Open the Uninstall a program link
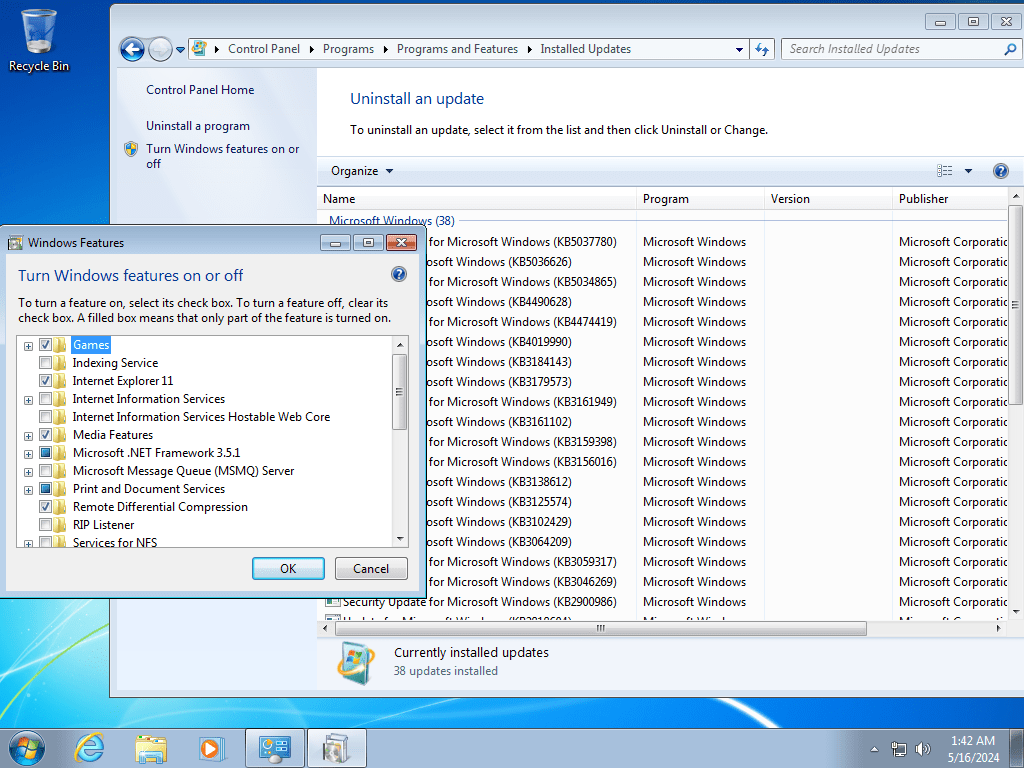The height and width of the screenshot is (768, 1024). tap(198, 126)
